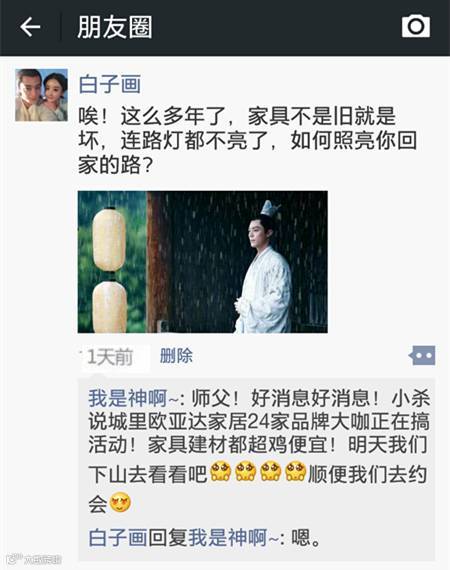Click 我是神啊~ in the reply line
The height and width of the screenshot is (570, 450).
[x=234, y=538]
